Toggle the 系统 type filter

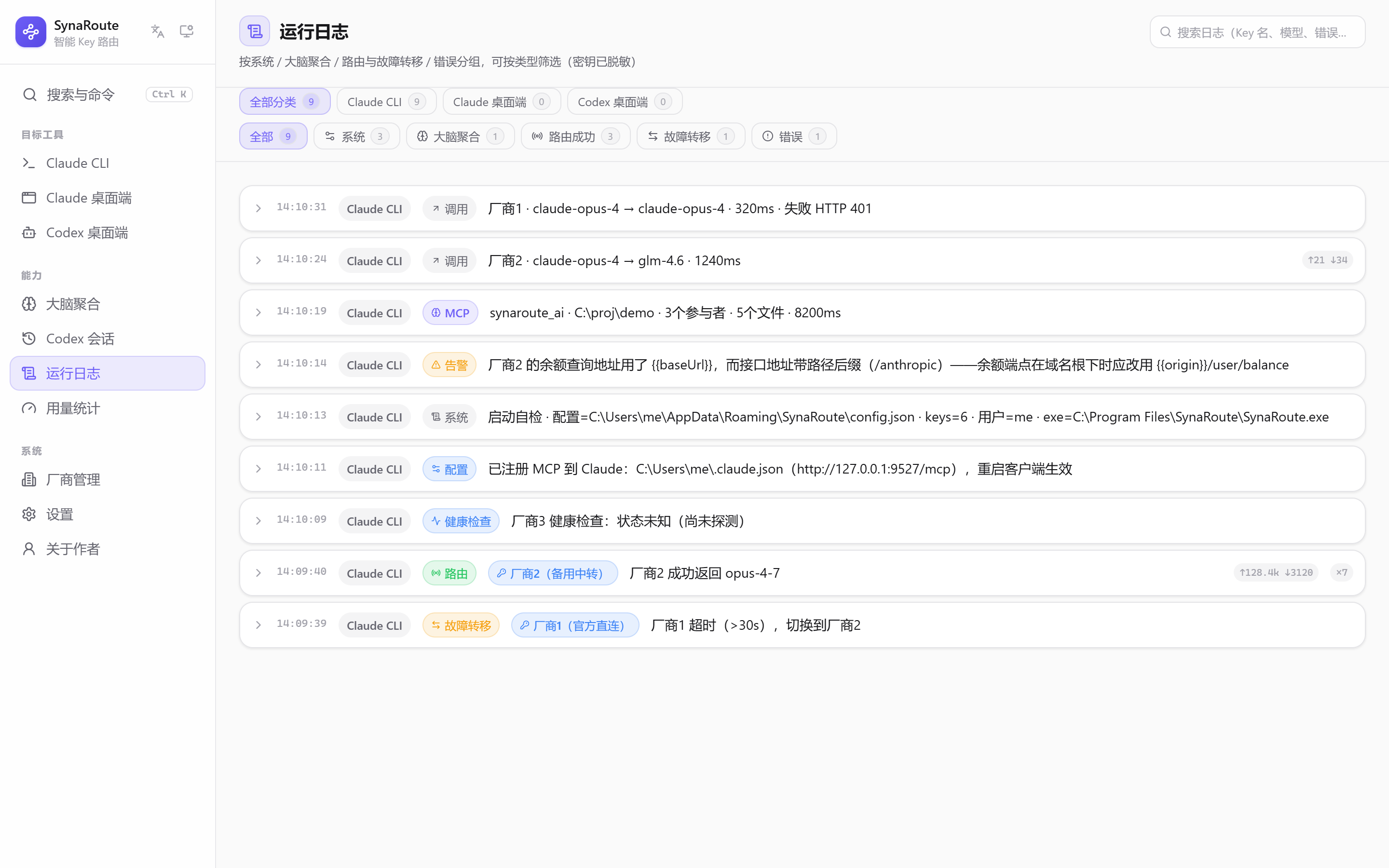coord(356,136)
